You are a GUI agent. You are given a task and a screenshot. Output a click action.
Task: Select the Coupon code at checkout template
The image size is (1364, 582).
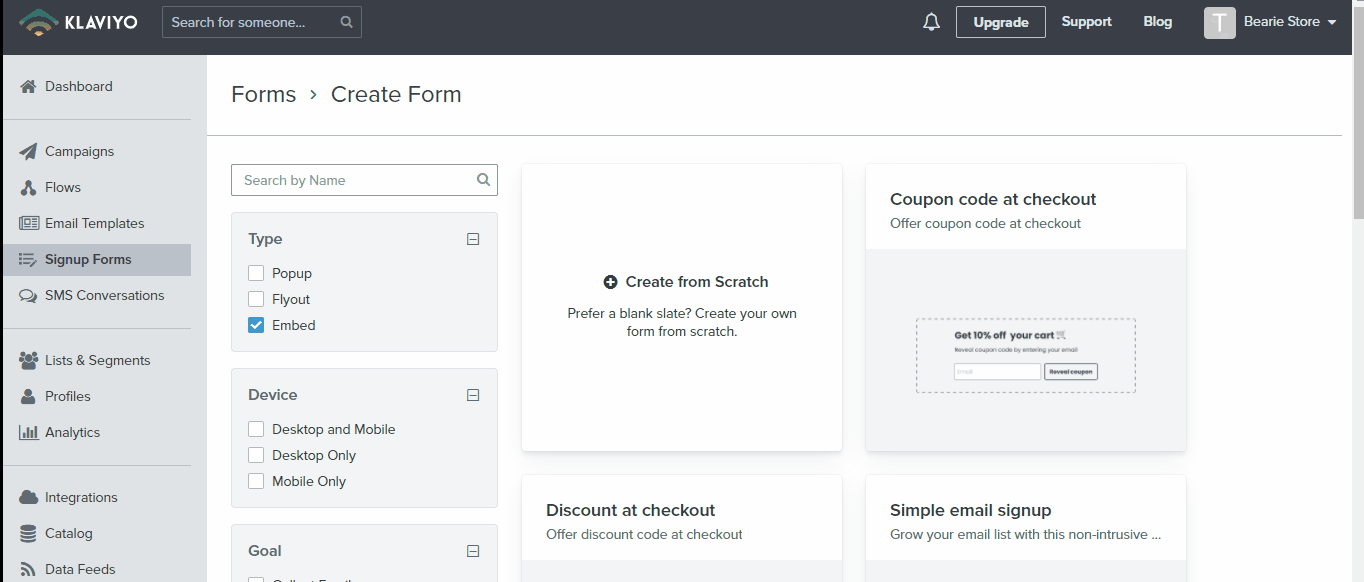[x=1026, y=308]
